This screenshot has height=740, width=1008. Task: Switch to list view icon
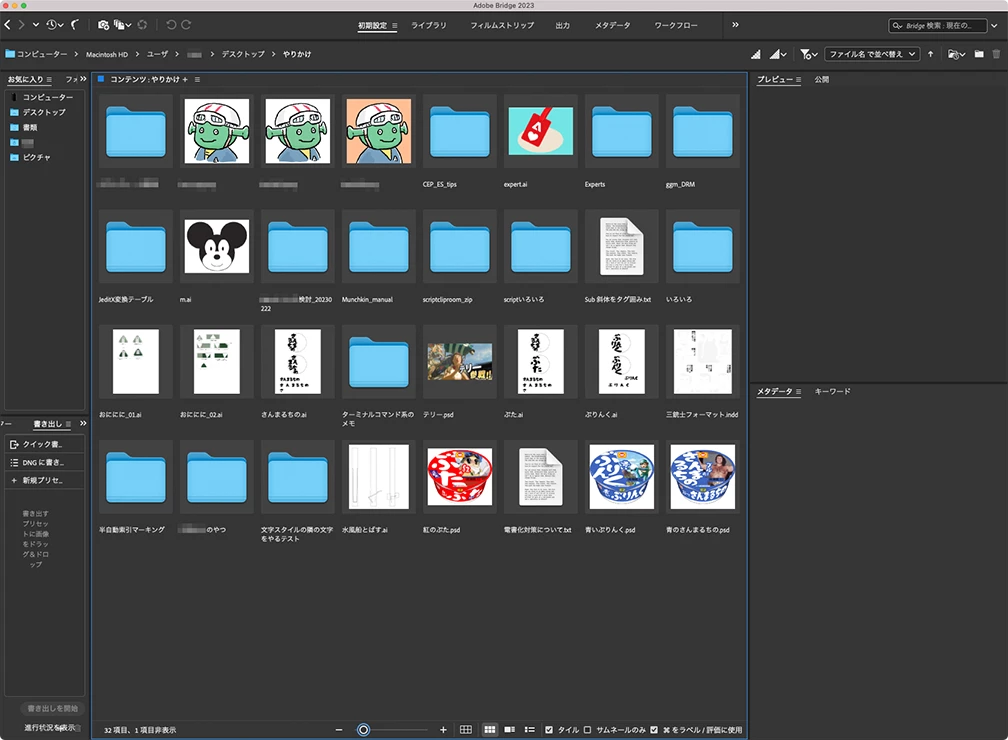[x=530, y=730]
